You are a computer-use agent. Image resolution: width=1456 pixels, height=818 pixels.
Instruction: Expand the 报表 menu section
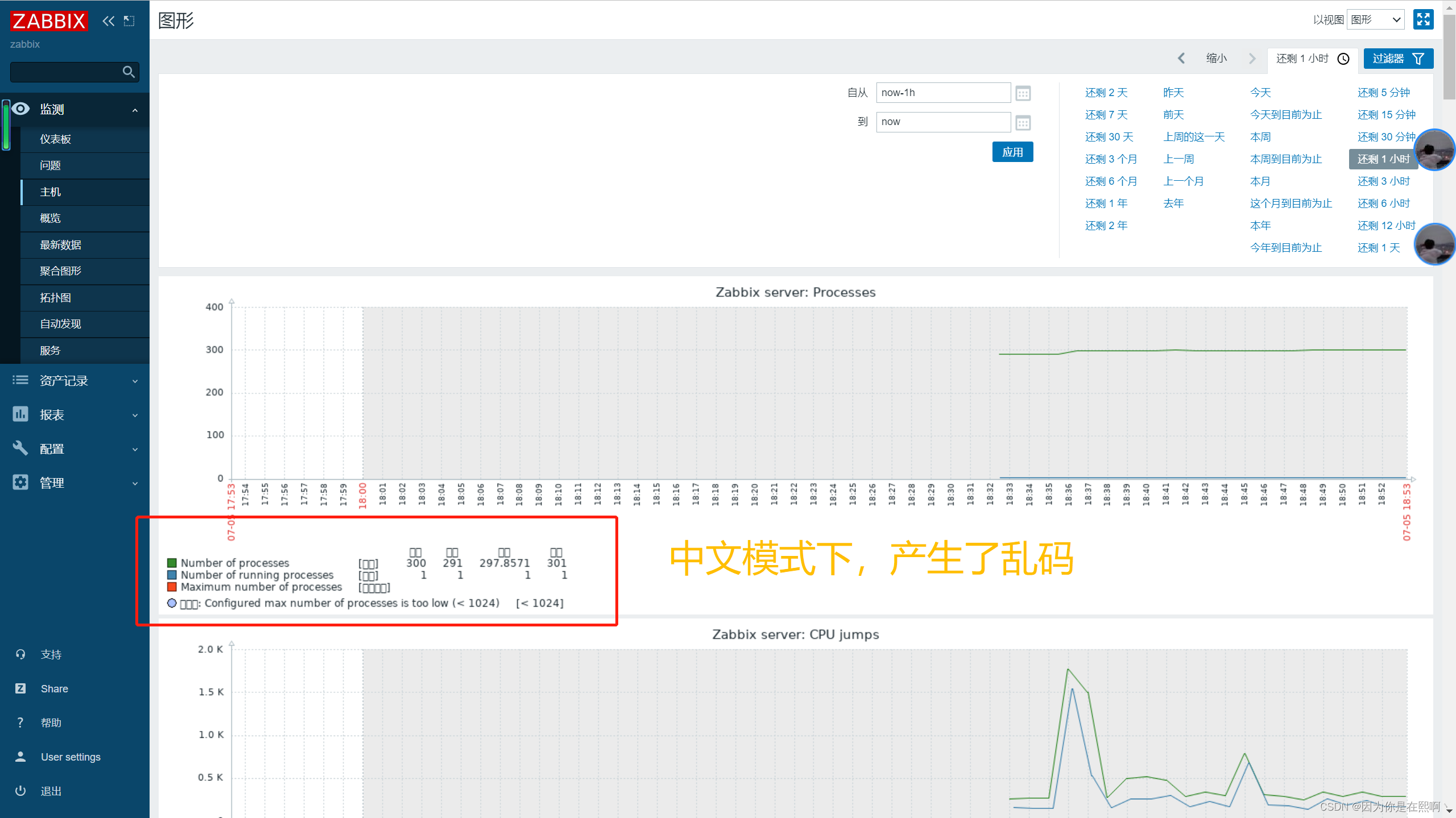[135, 415]
